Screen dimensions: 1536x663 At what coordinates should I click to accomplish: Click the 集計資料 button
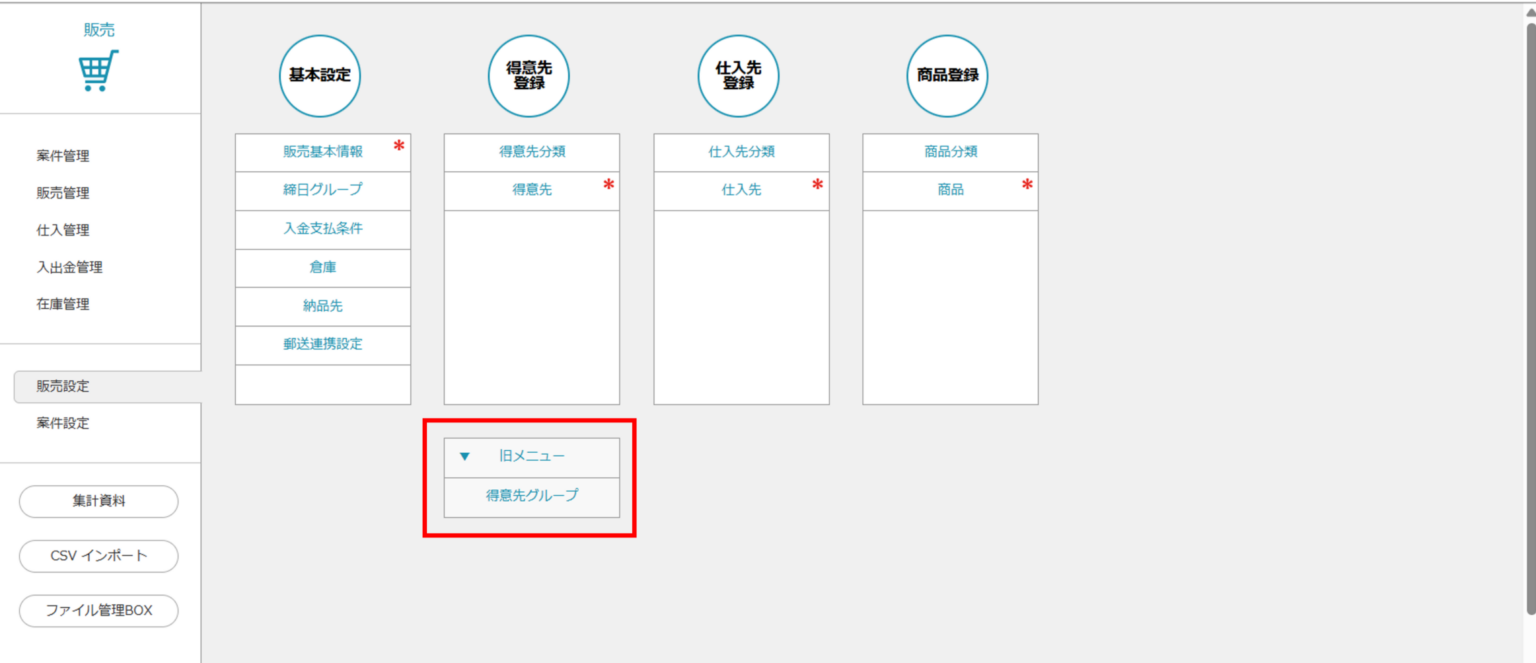click(99, 502)
